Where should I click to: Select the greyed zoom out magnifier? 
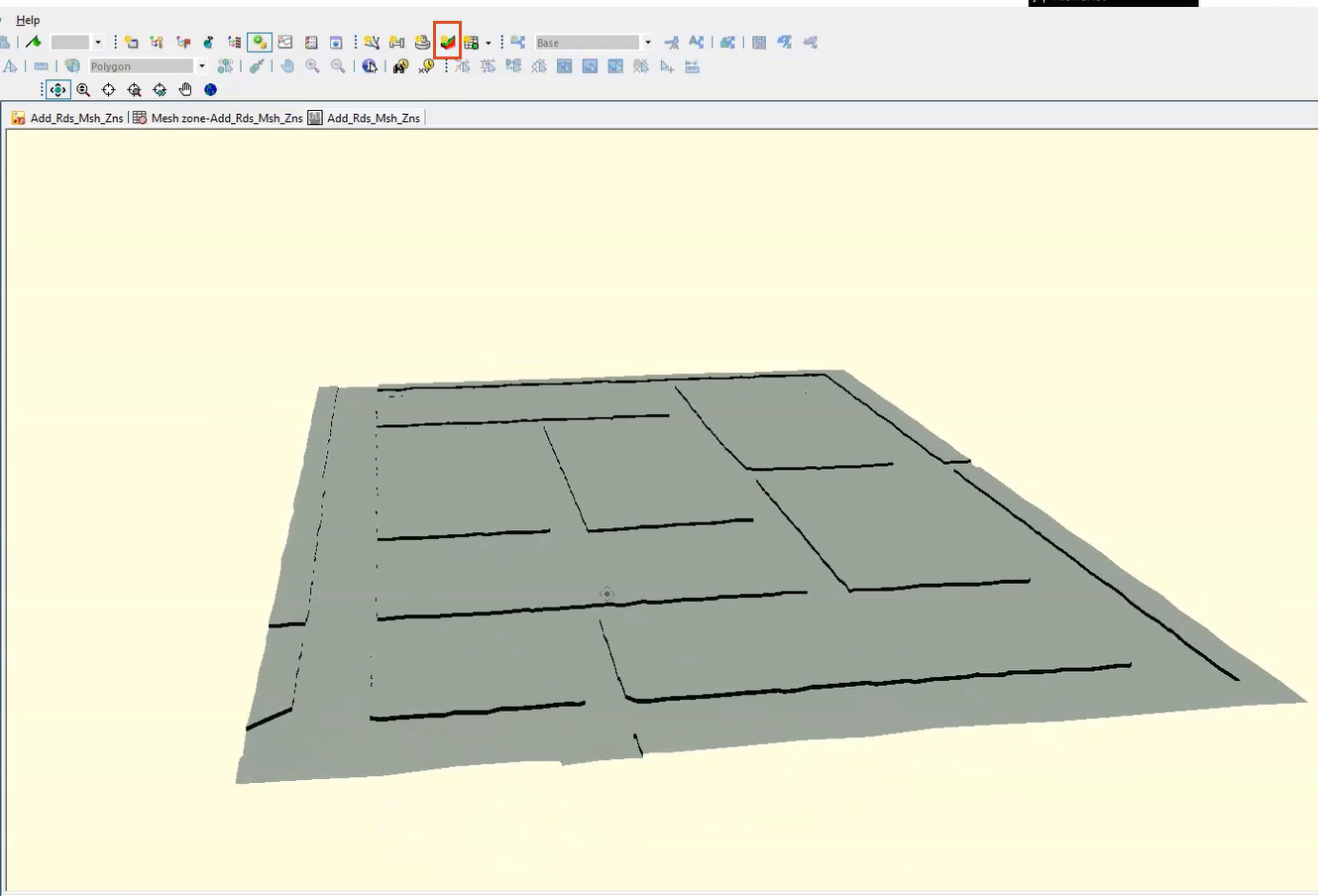click(x=339, y=65)
